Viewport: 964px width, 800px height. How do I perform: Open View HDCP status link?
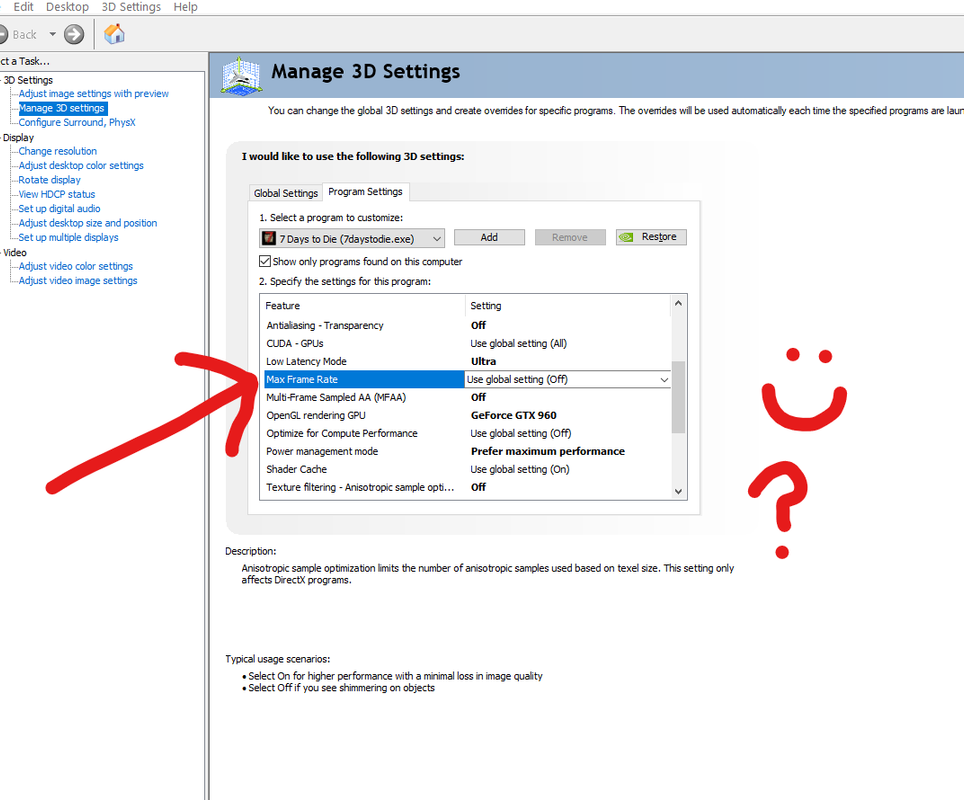click(57, 194)
